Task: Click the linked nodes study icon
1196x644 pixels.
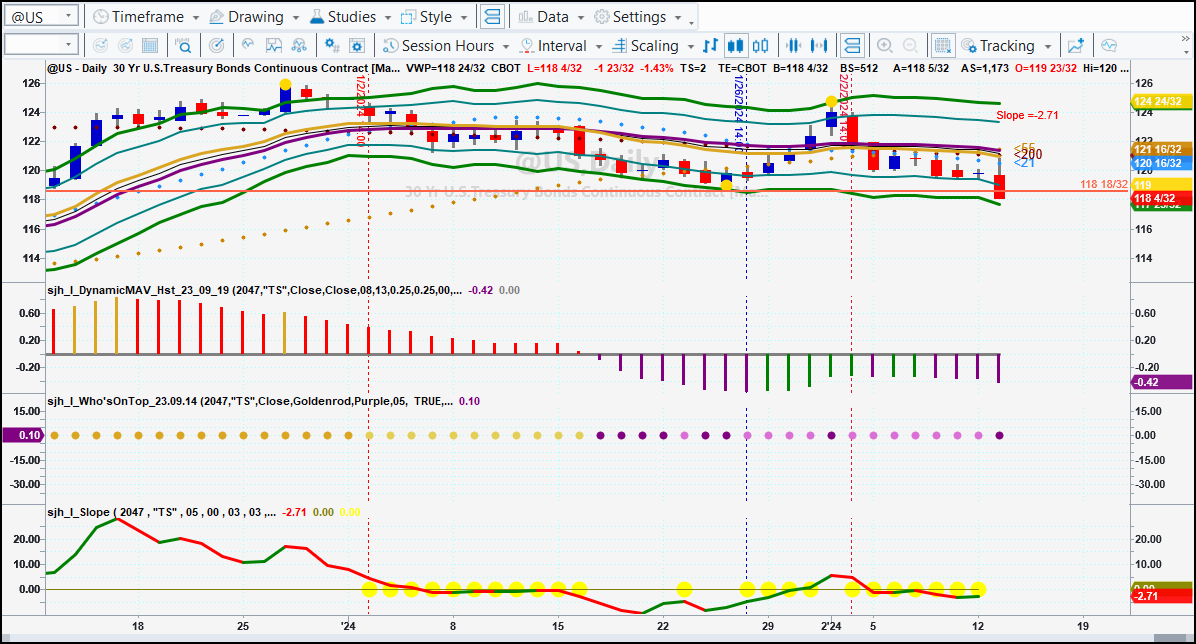Action: pos(299,46)
